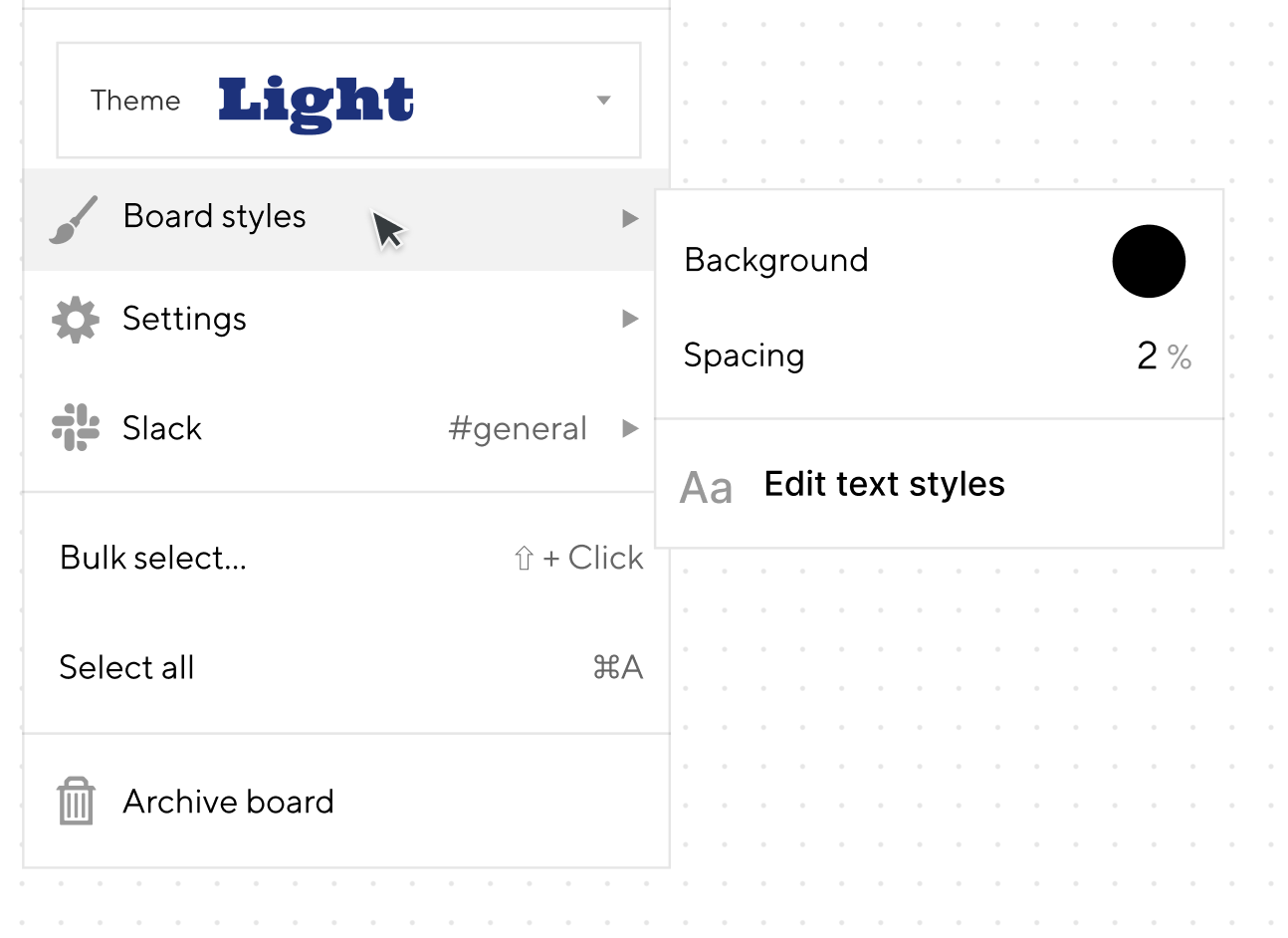Click the Aa text styles icon

(x=707, y=488)
